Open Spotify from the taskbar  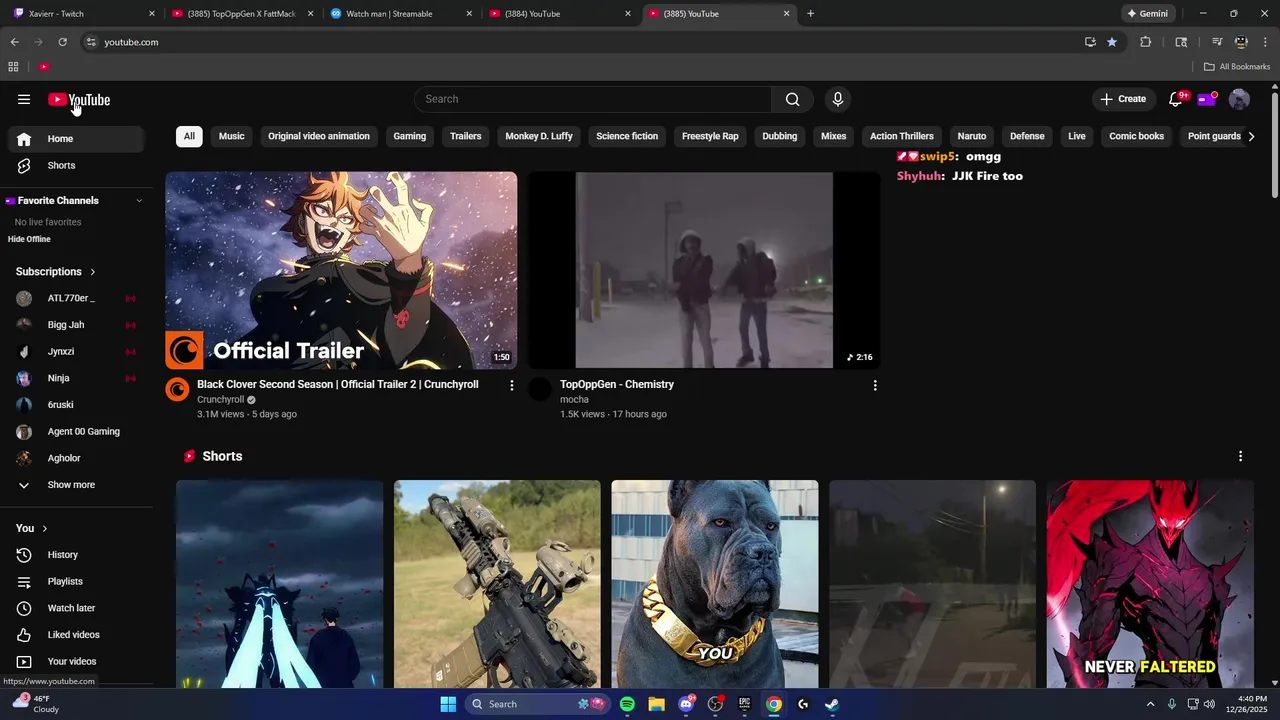point(627,704)
